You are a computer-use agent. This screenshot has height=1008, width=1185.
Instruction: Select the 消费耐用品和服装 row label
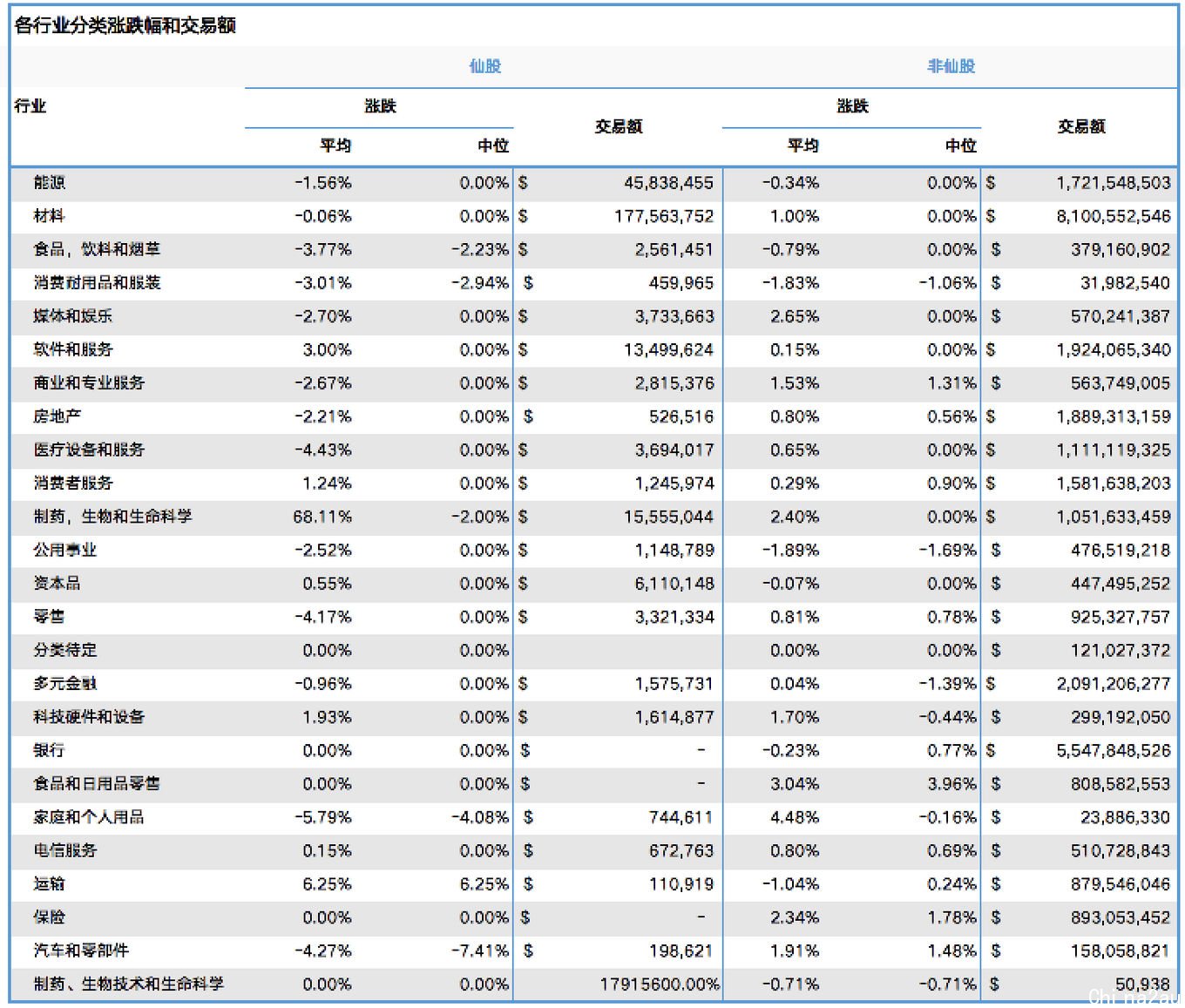pyautogui.click(x=97, y=283)
